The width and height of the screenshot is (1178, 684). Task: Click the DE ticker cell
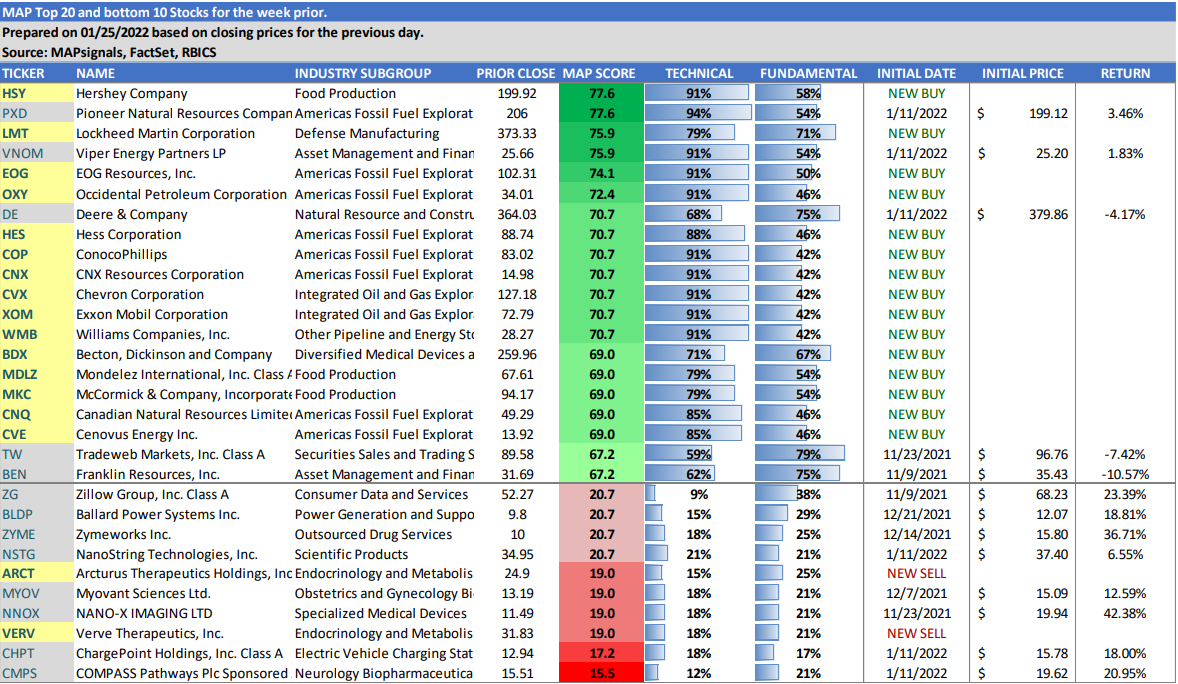click(37, 214)
